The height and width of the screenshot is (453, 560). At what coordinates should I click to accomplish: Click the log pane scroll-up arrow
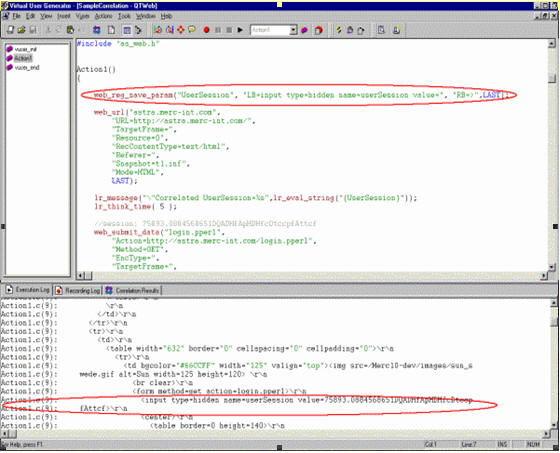pyautogui.click(x=554, y=303)
